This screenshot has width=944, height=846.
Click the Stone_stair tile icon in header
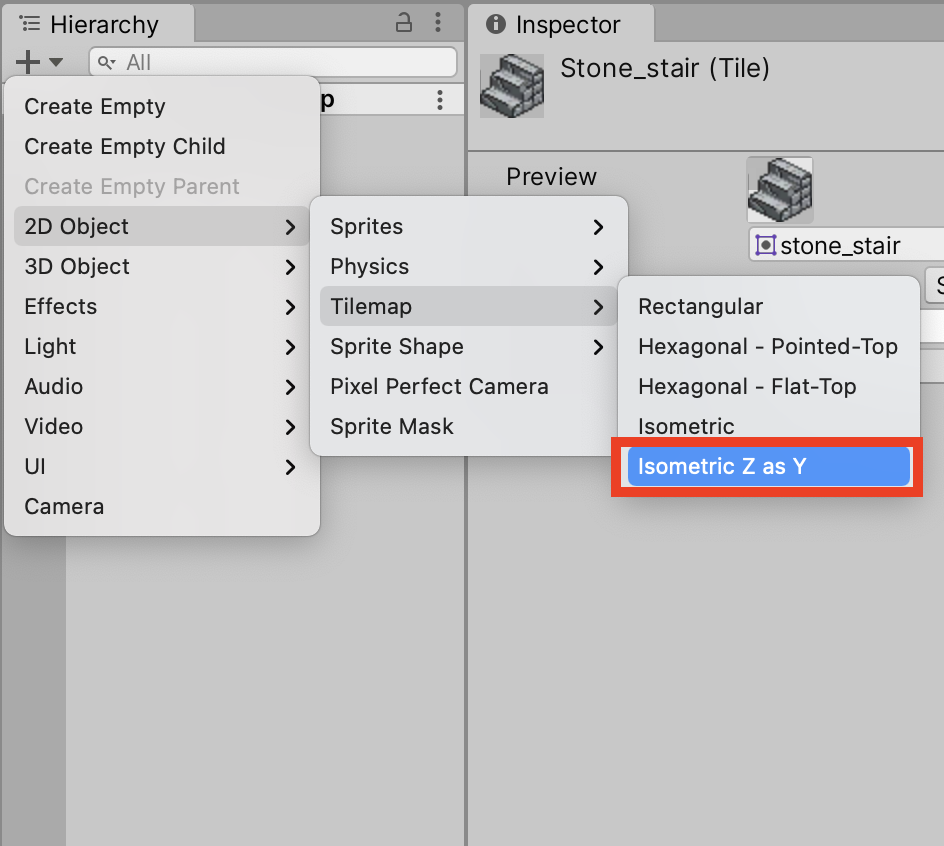pos(512,86)
